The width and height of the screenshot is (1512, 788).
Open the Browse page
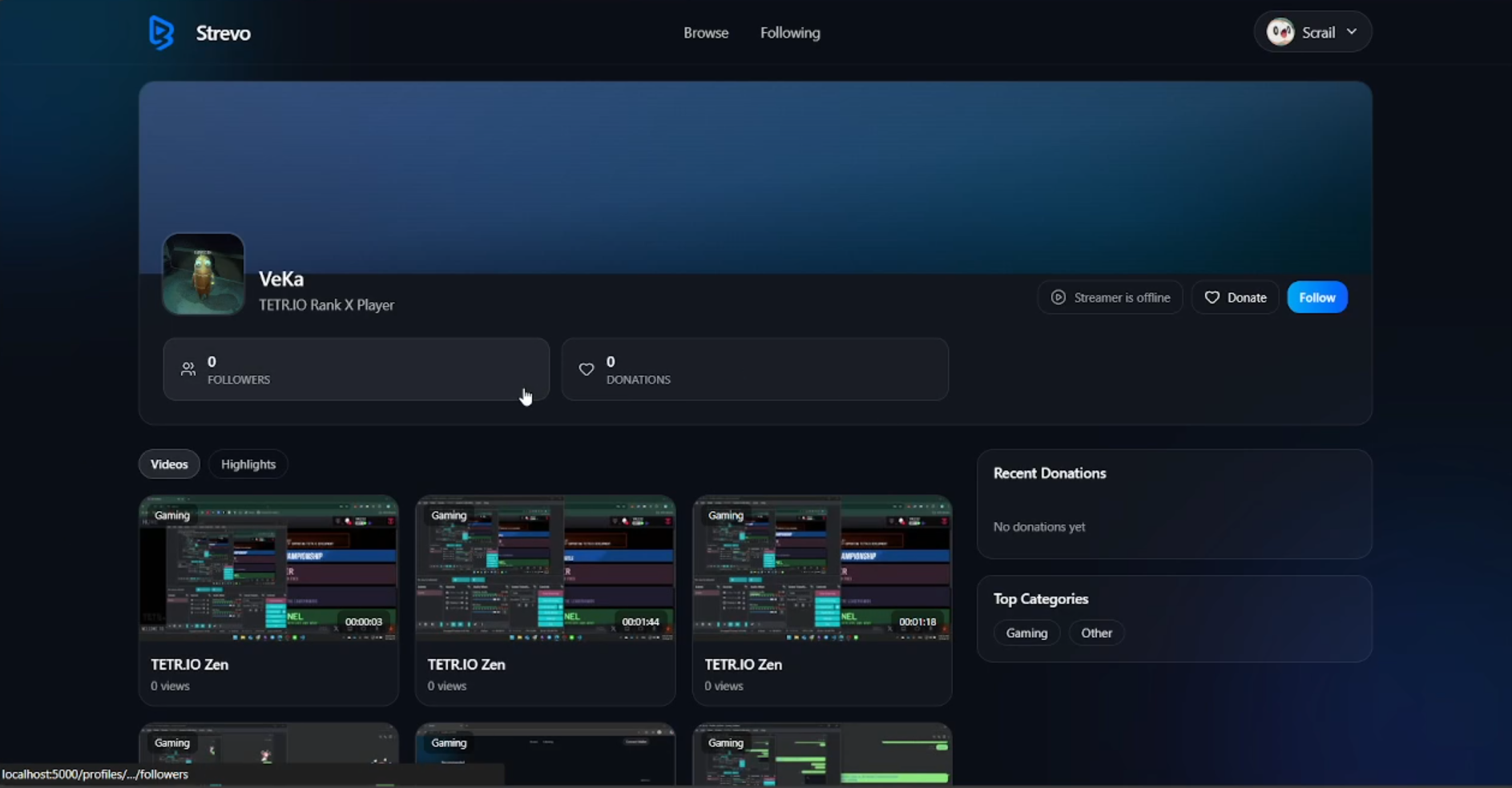point(706,33)
